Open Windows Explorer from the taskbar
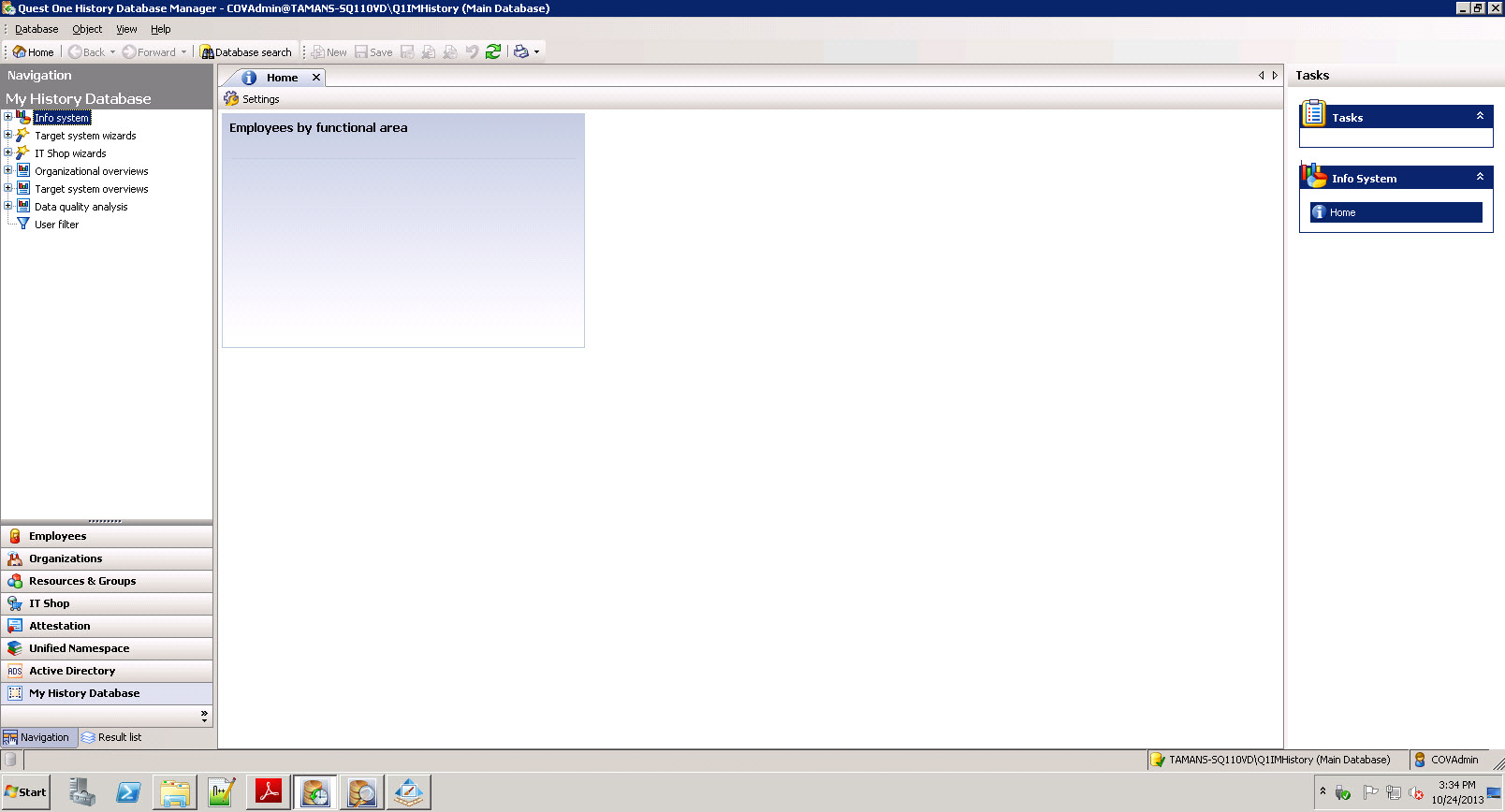Viewport: 1505px width, 812px height. [x=175, y=792]
